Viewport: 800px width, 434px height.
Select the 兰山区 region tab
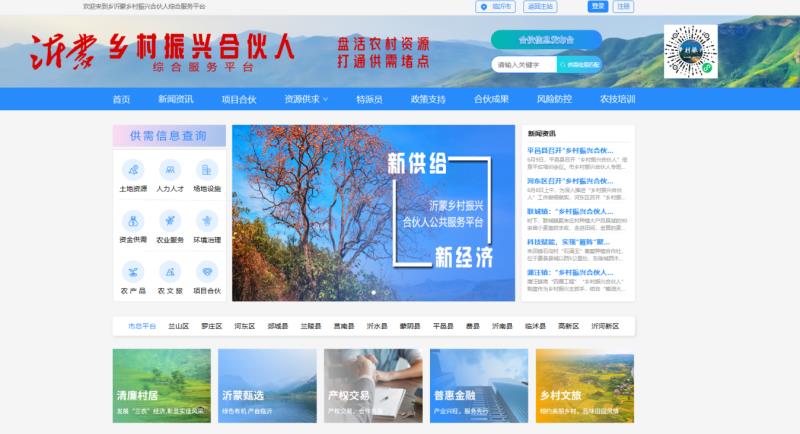point(179,326)
